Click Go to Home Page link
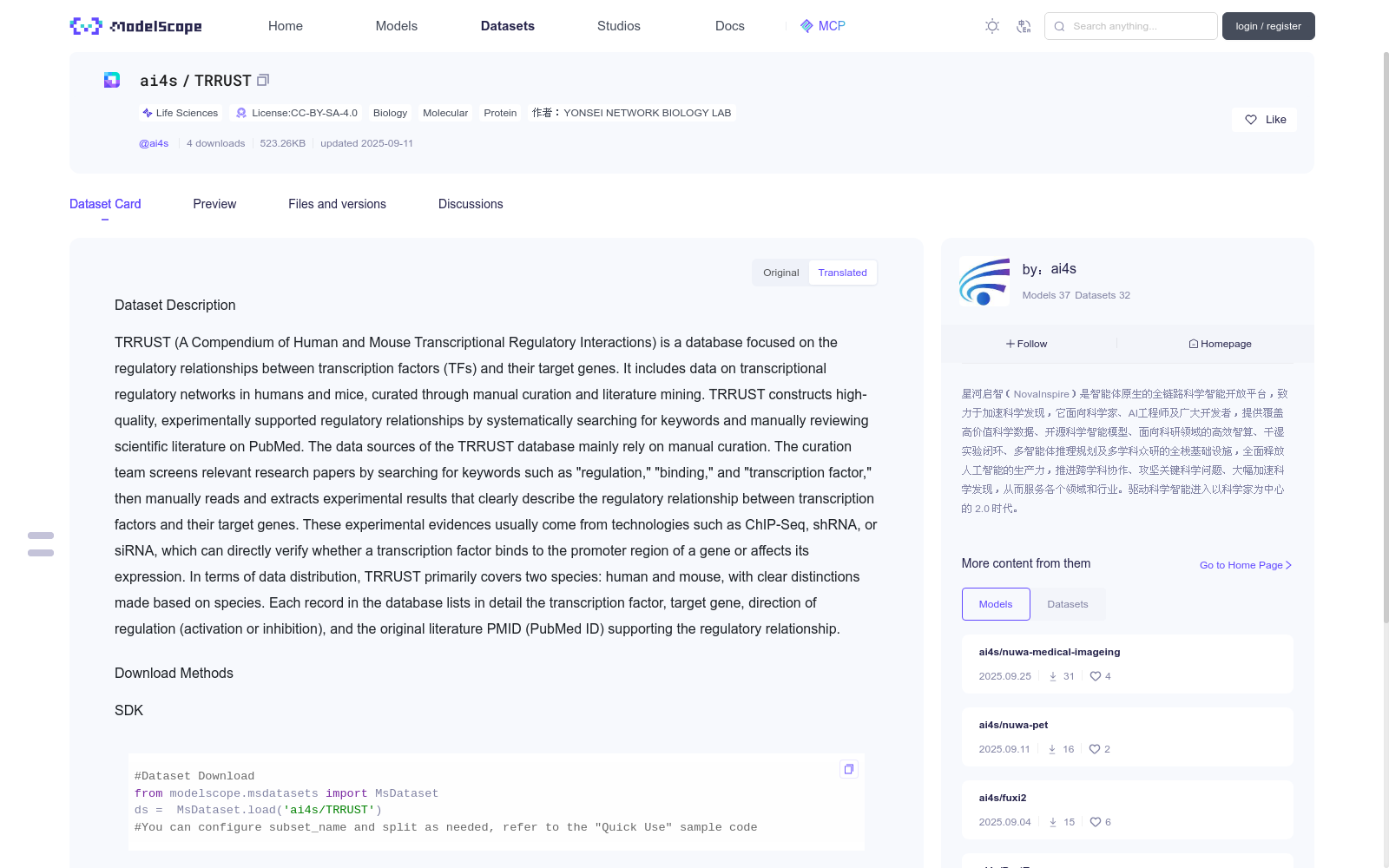Viewport: 1389px width, 868px height. [x=1246, y=565]
